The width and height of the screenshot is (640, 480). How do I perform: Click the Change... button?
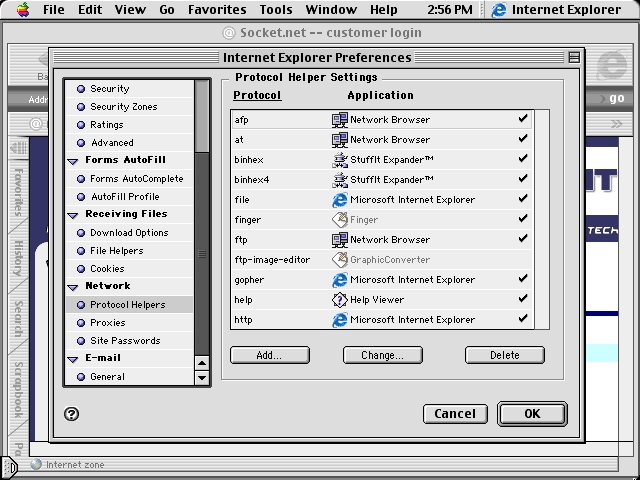coord(382,355)
